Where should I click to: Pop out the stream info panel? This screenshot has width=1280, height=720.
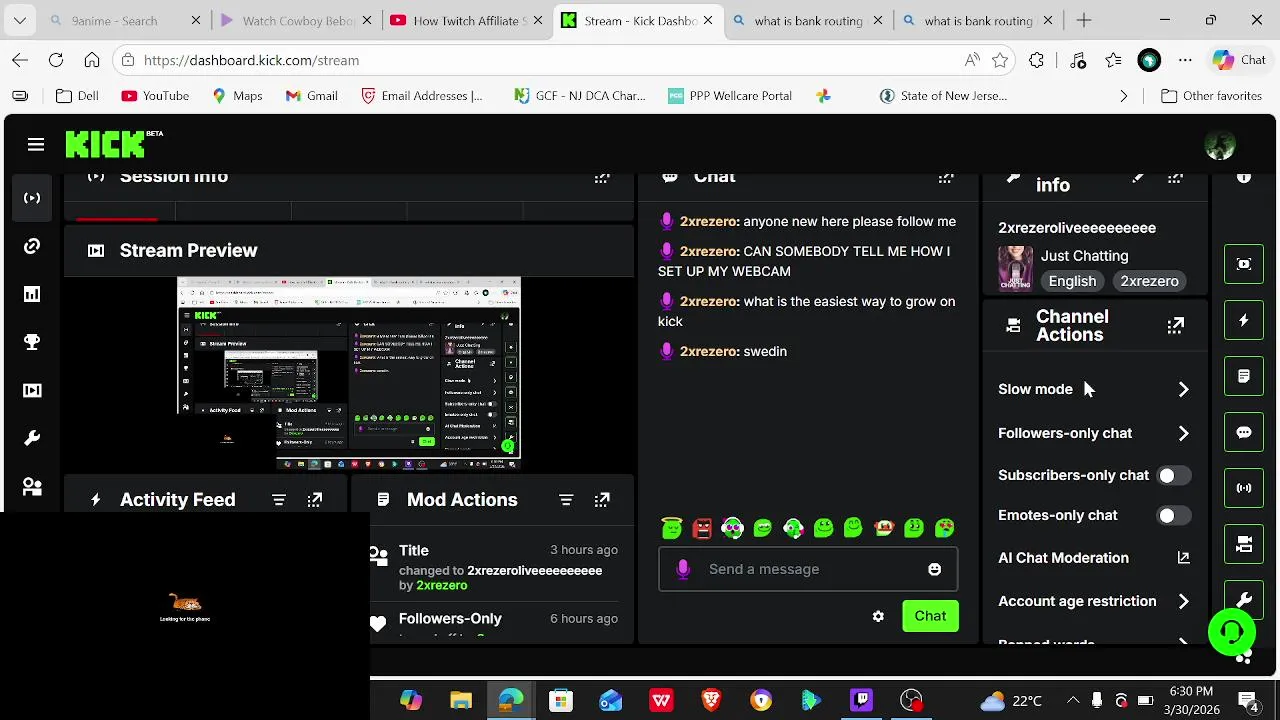[1176, 178]
